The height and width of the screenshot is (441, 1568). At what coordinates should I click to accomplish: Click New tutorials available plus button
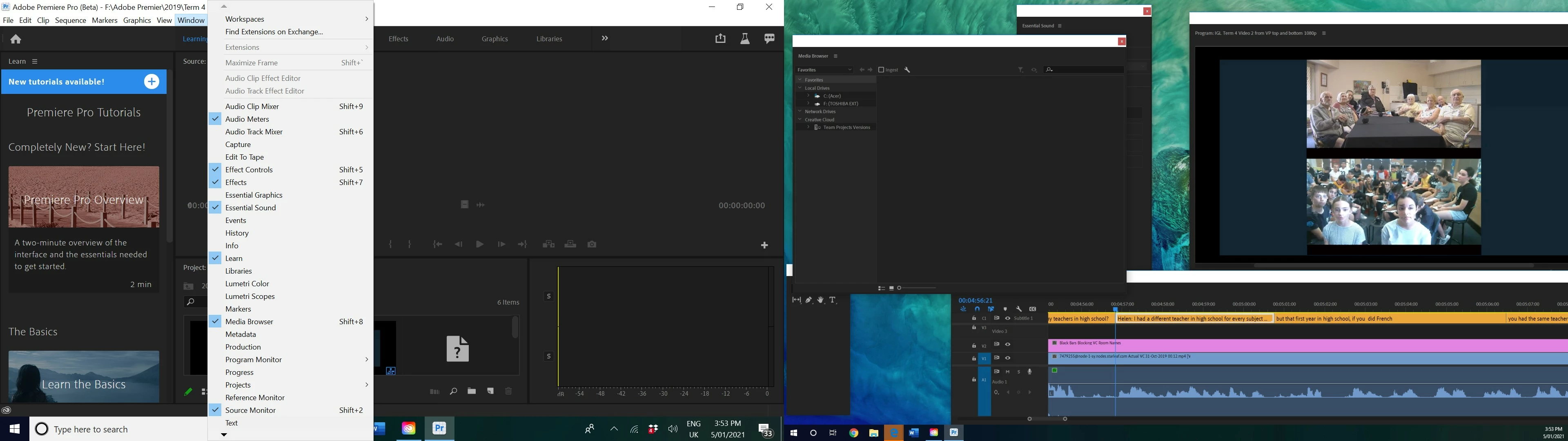click(151, 82)
